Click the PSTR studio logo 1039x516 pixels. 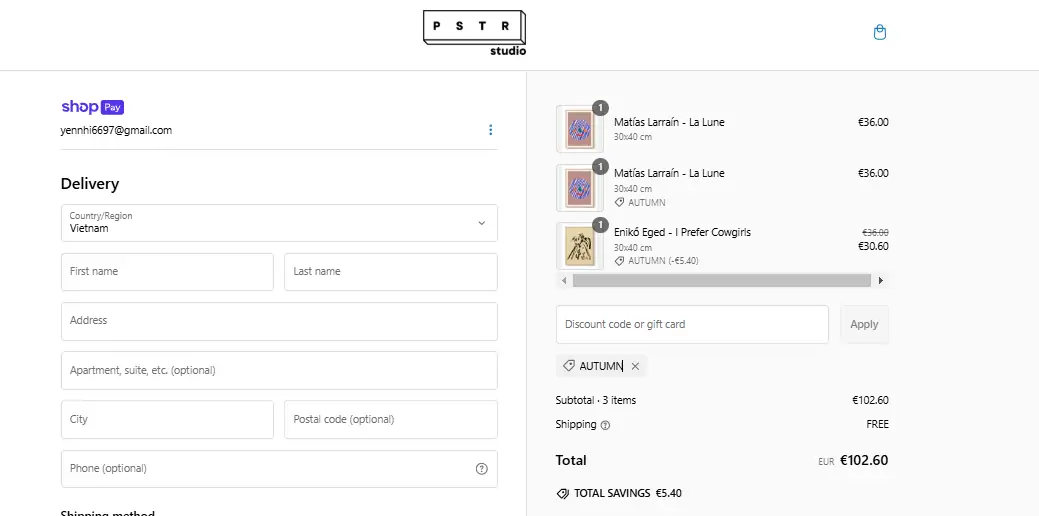click(x=474, y=33)
